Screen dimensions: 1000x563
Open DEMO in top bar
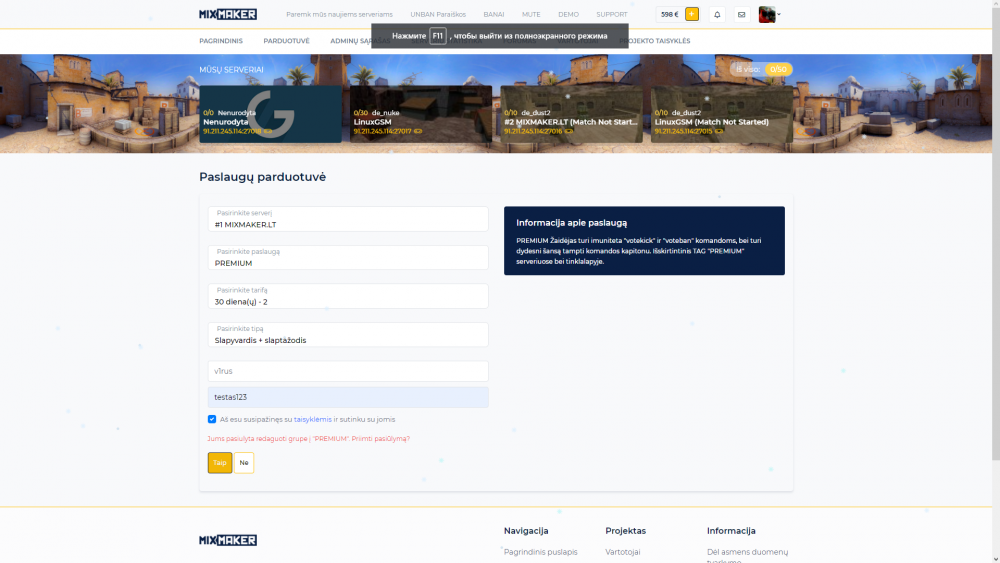(568, 14)
